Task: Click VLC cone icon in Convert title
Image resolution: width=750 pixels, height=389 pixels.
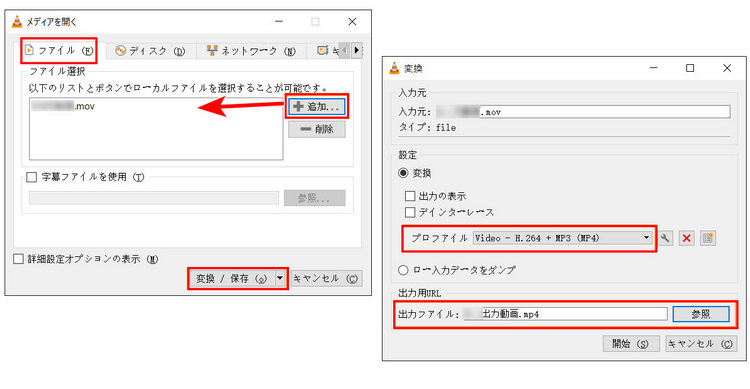Action: coord(394,68)
